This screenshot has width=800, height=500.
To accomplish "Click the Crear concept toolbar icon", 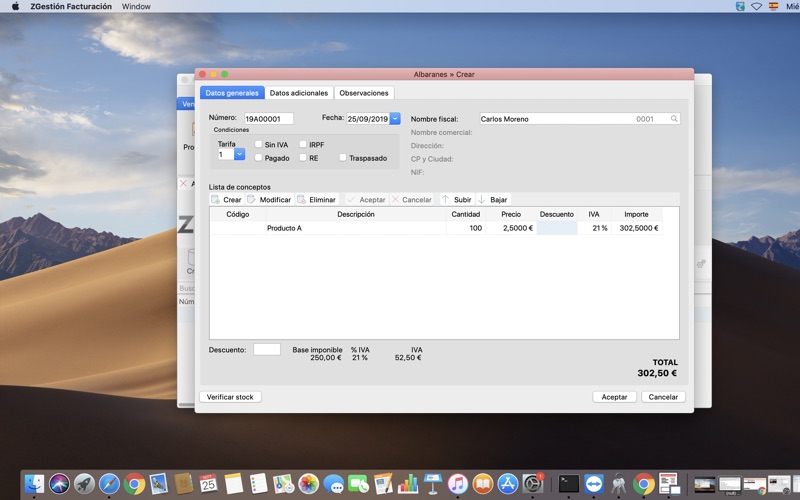I will (x=216, y=199).
